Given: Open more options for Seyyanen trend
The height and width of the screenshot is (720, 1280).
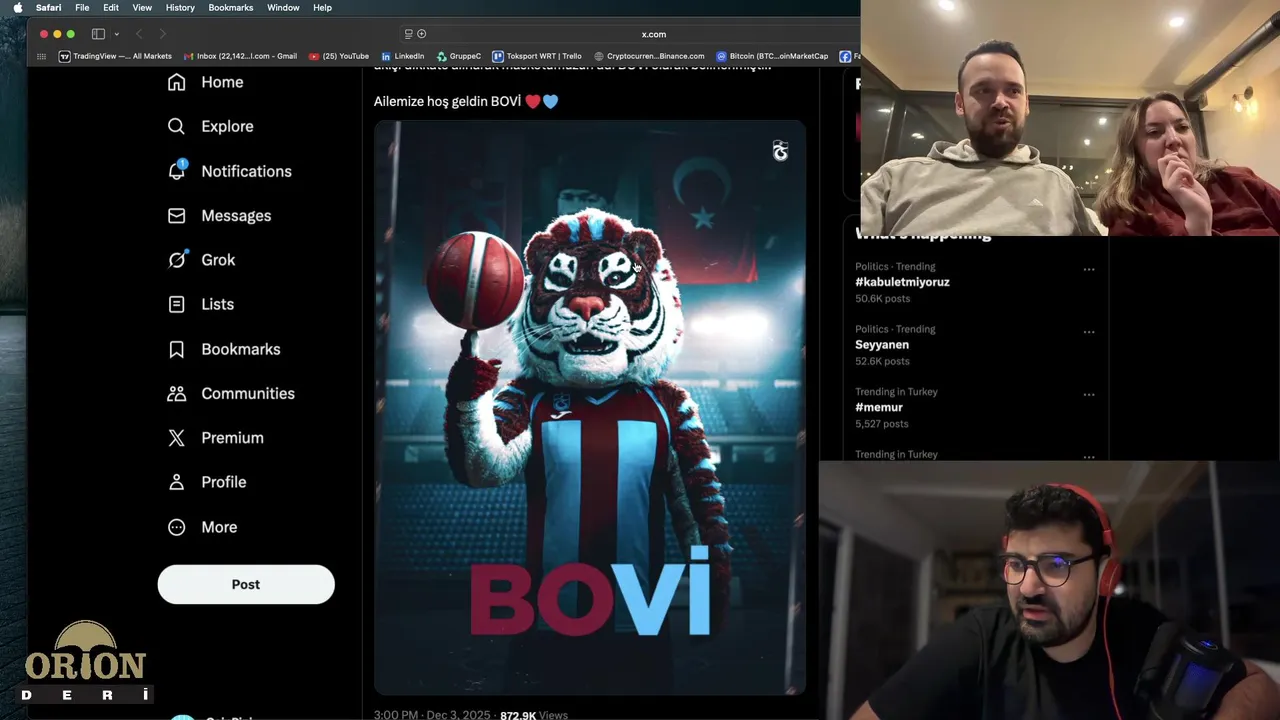Looking at the screenshot, I should coord(1089,332).
